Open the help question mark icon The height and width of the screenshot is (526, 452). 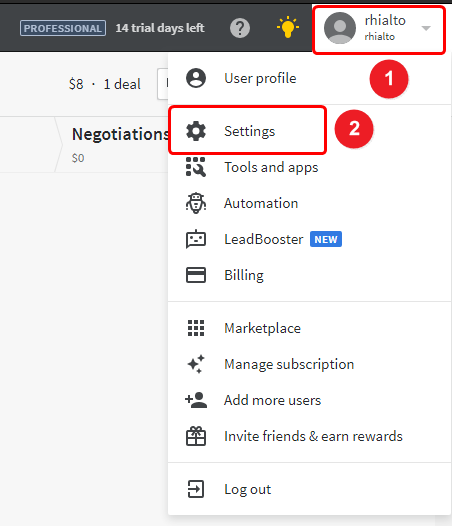click(x=240, y=28)
